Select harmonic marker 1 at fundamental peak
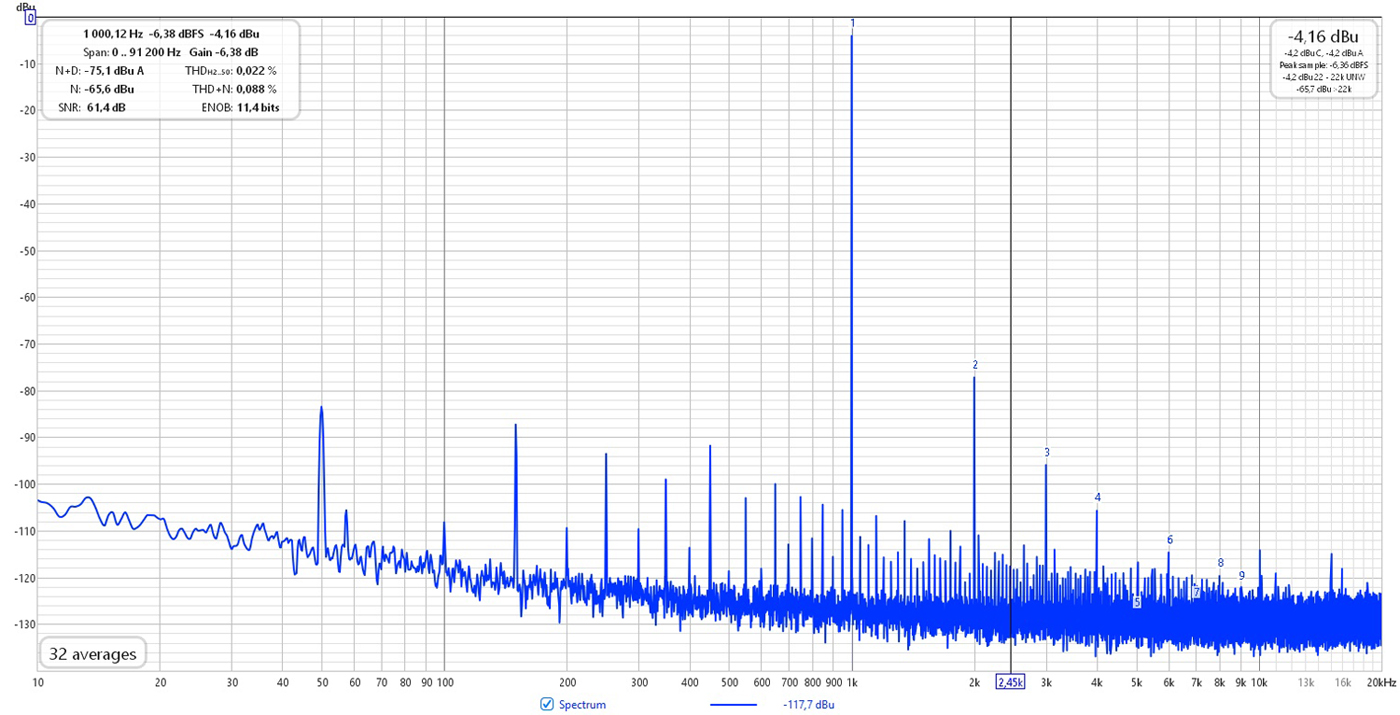Image resolution: width=1400 pixels, height=715 pixels. (x=853, y=23)
